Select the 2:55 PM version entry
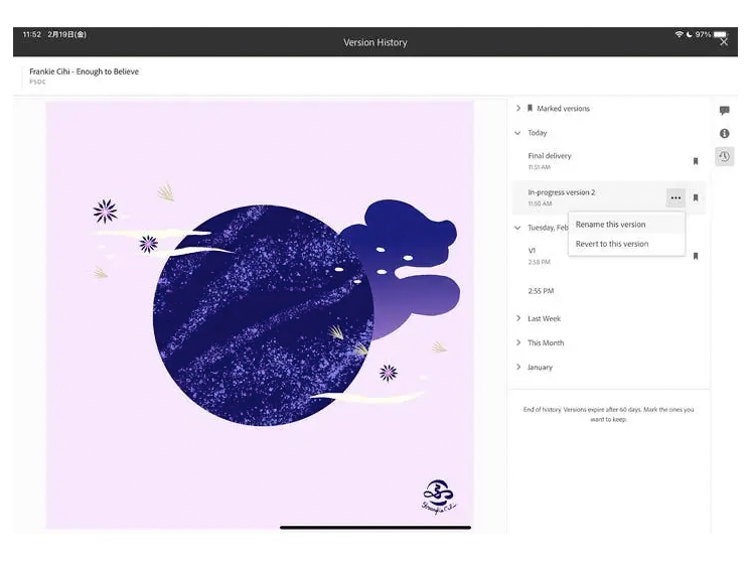The height and width of the screenshot is (562, 750). [608, 291]
